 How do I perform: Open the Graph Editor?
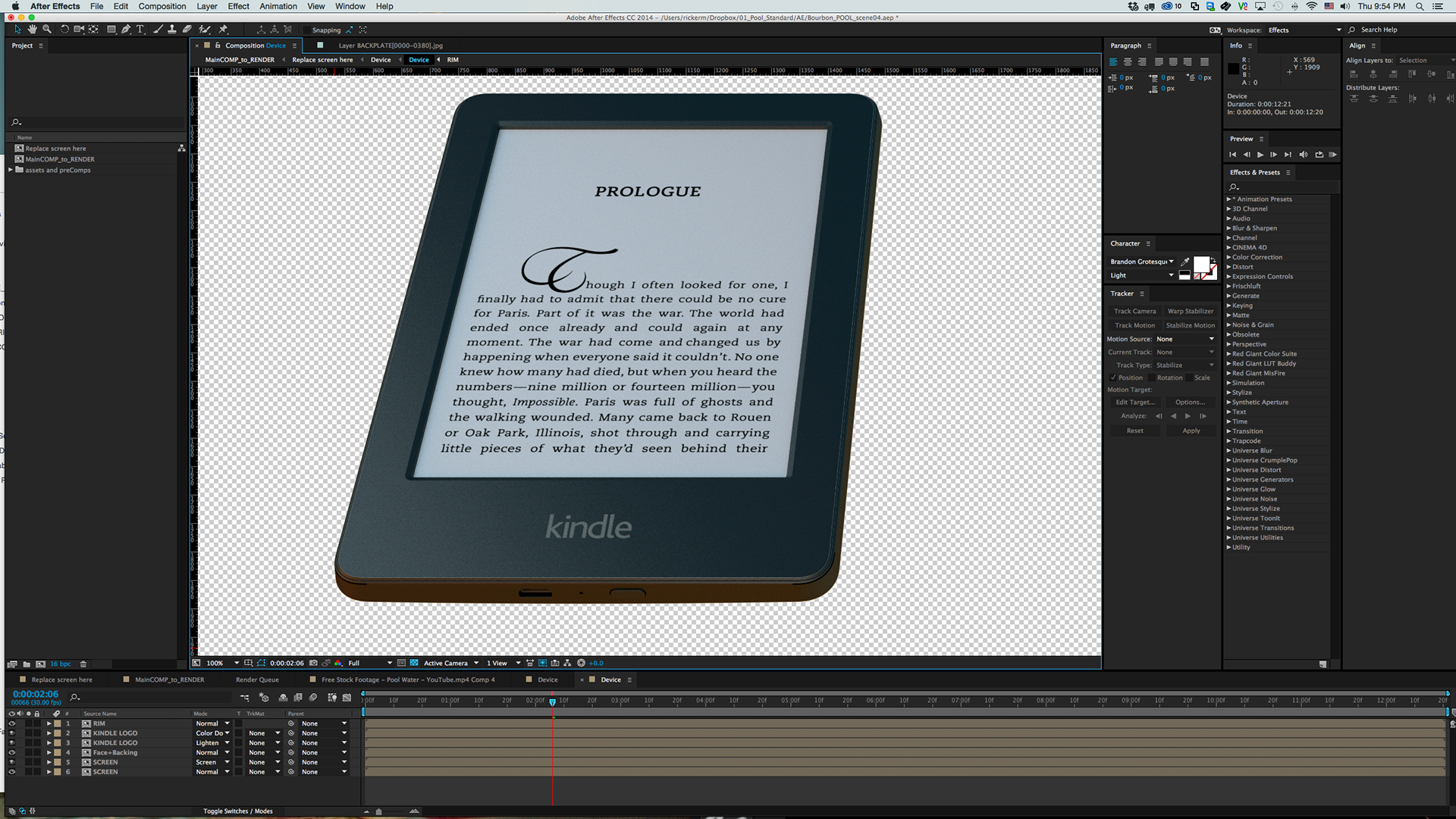click(x=347, y=697)
